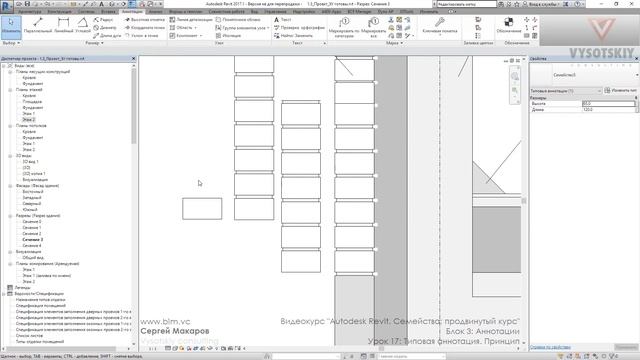Click the help question-mark icon in the title bar
Screen dimensions: 640x360
(x=577, y=4)
